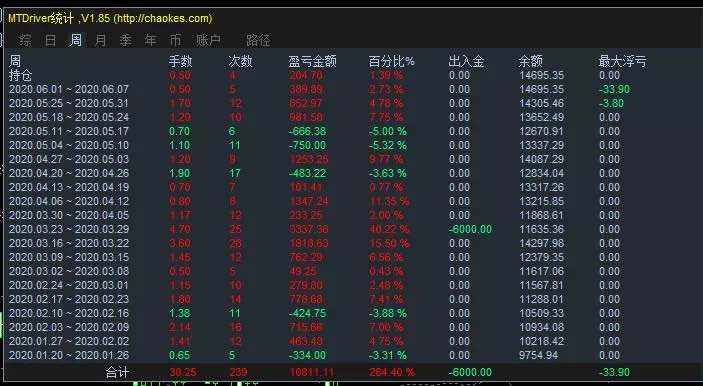This screenshot has height=386, width=703.
Task: Select week row 2020.02.24 ~ 2020.03.01
Action: tap(69, 285)
